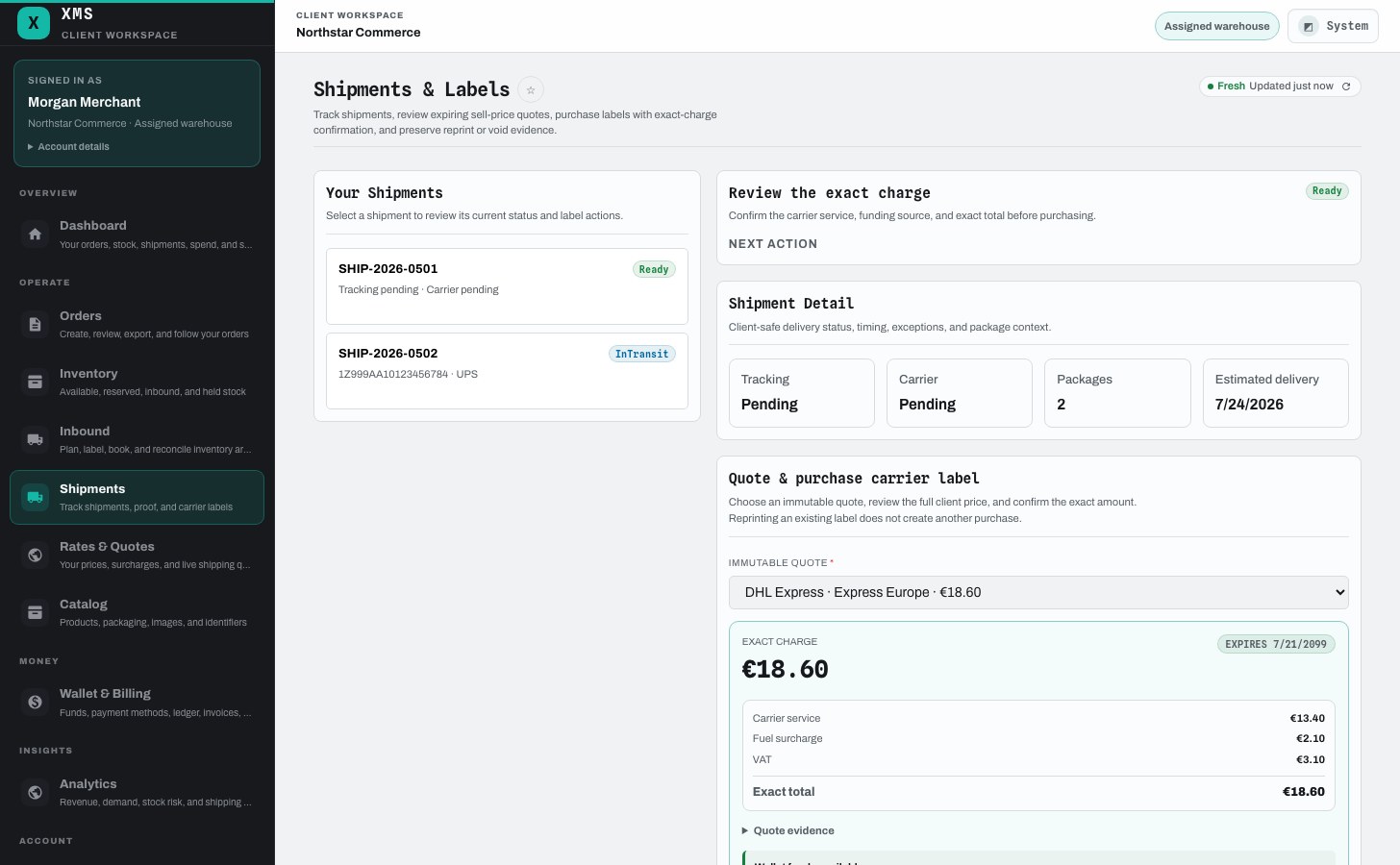Click the Carrier Pending card
The image size is (1400, 865).
960,393
